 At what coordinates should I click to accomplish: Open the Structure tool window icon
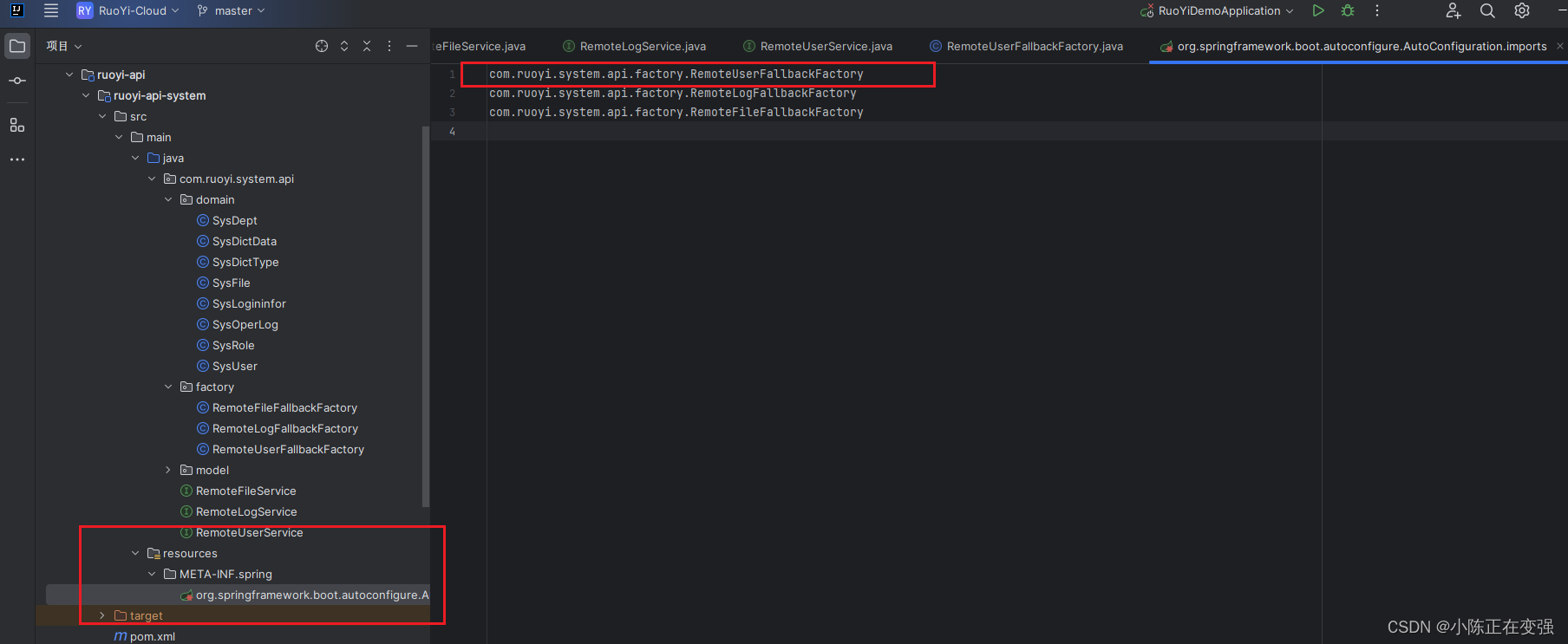pyautogui.click(x=17, y=126)
